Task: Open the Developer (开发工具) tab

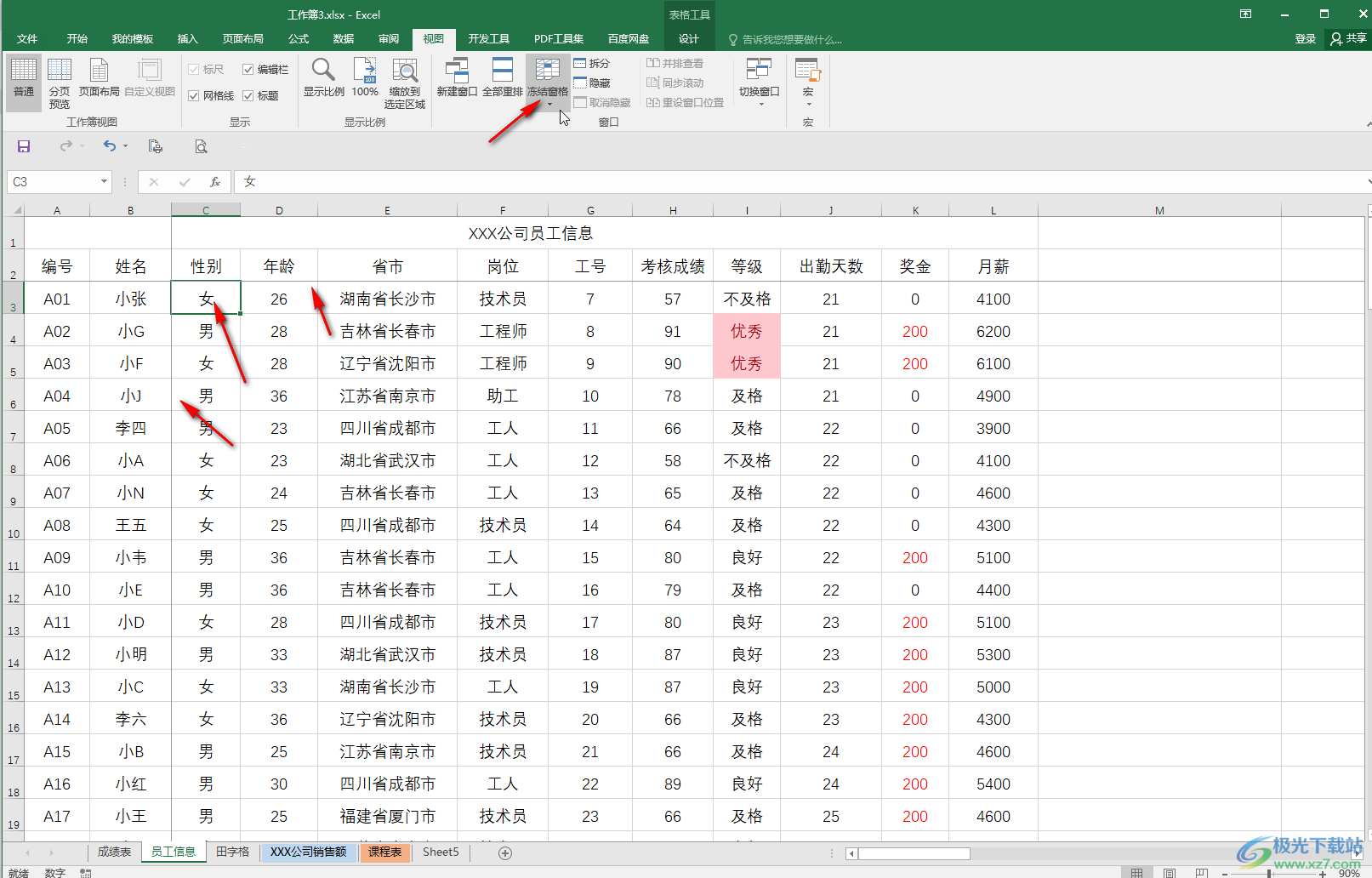Action: 488,39
